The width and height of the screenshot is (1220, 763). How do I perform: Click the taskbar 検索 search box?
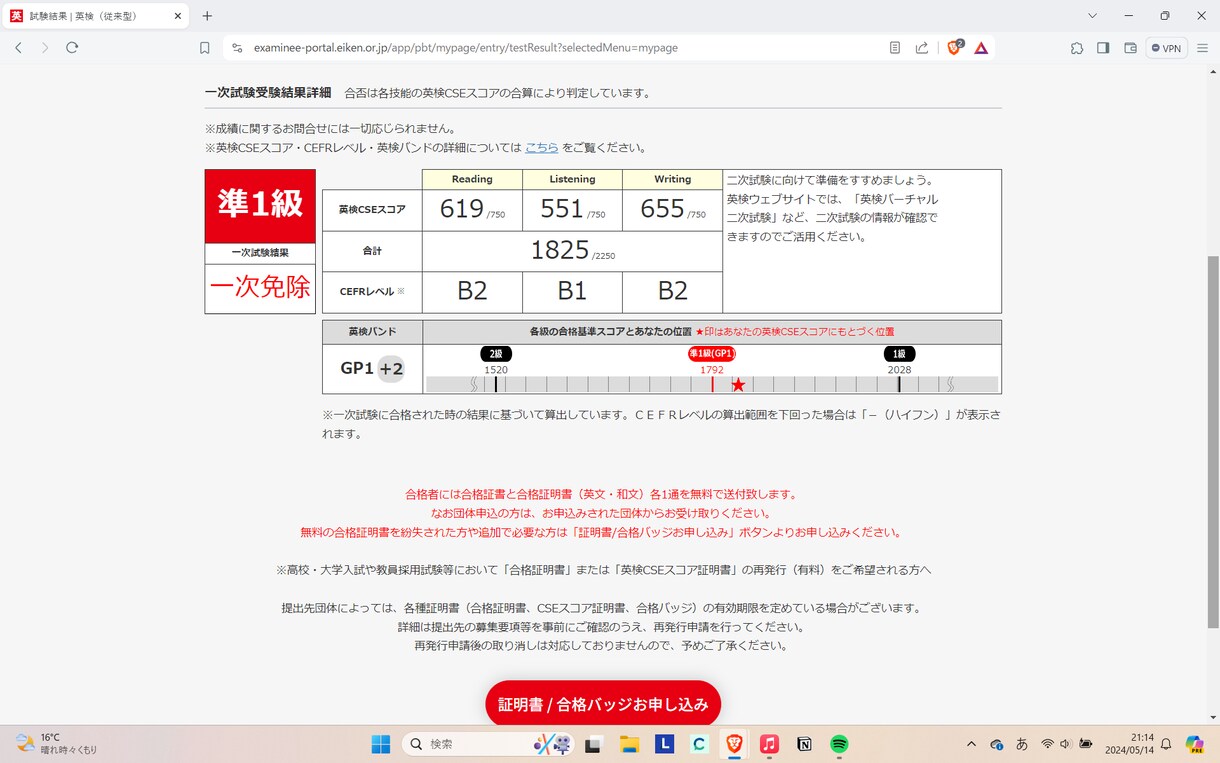(490, 744)
